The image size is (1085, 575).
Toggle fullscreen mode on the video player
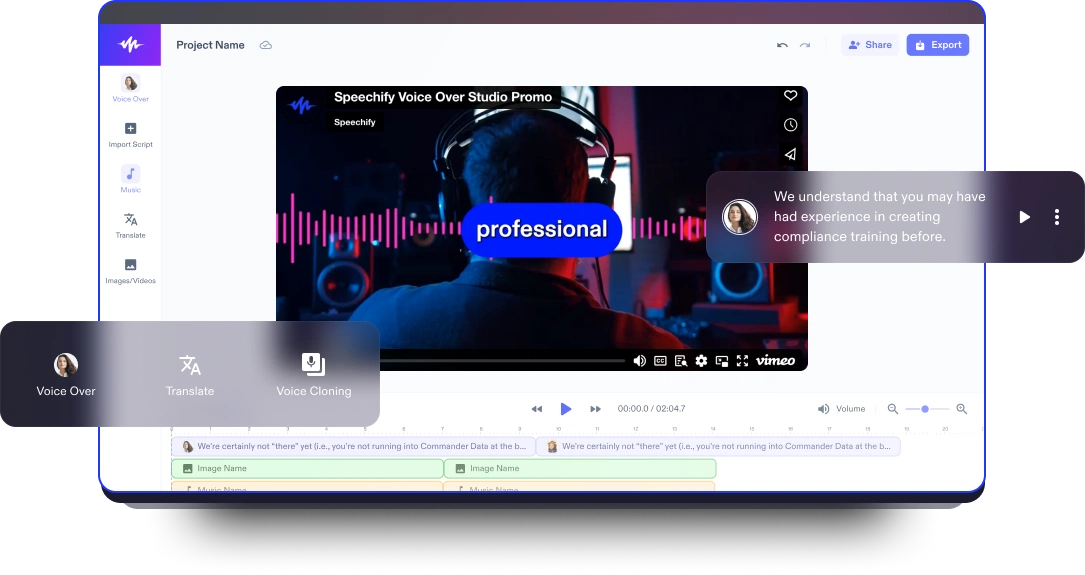click(742, 361)
